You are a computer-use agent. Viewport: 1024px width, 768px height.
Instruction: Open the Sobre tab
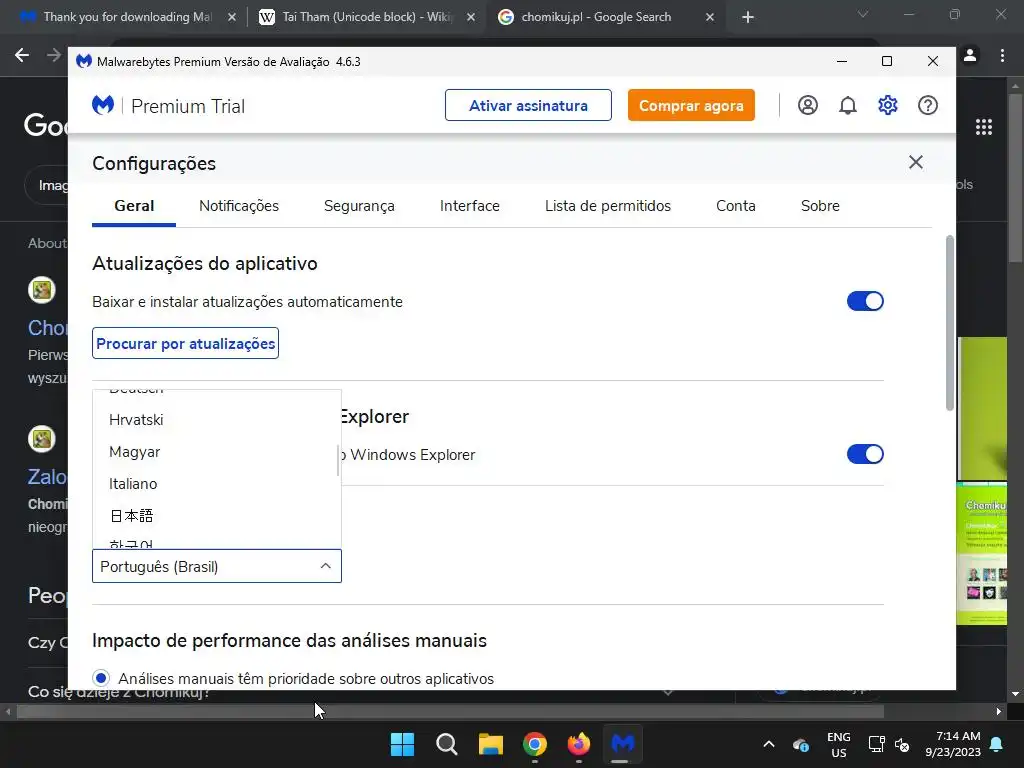pyautogui.click(x=820, y=206)
